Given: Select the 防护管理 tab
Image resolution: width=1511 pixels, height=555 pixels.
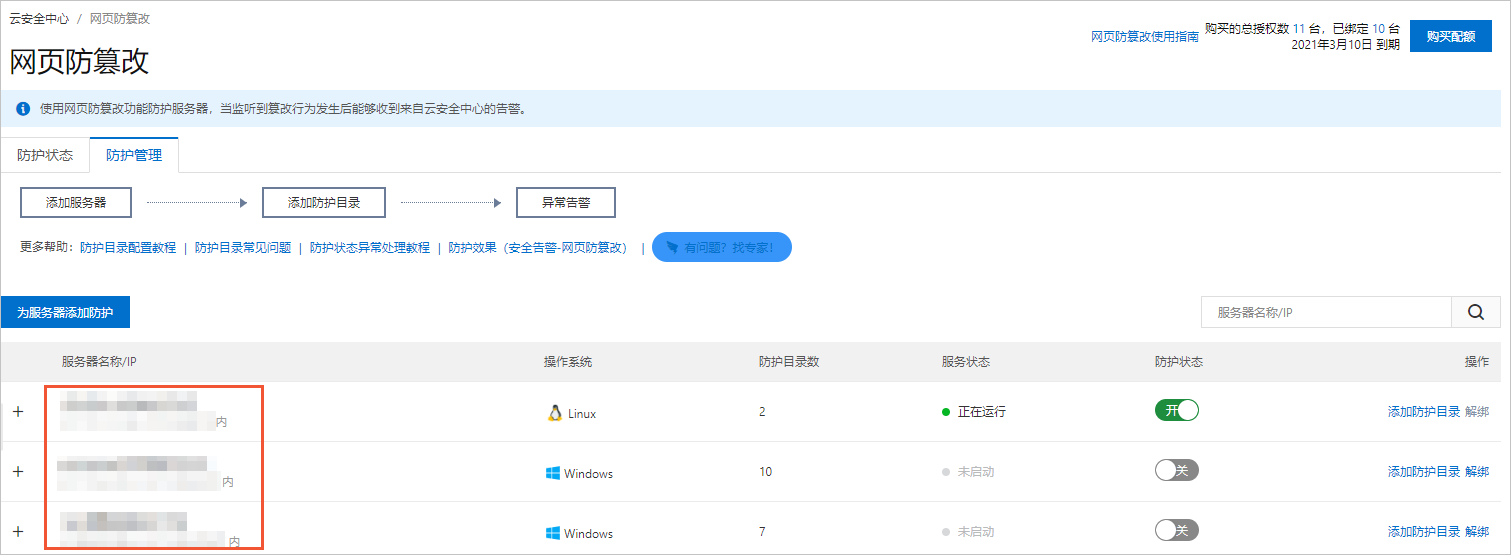Looking at the screenshot, I should pos(134,156).
